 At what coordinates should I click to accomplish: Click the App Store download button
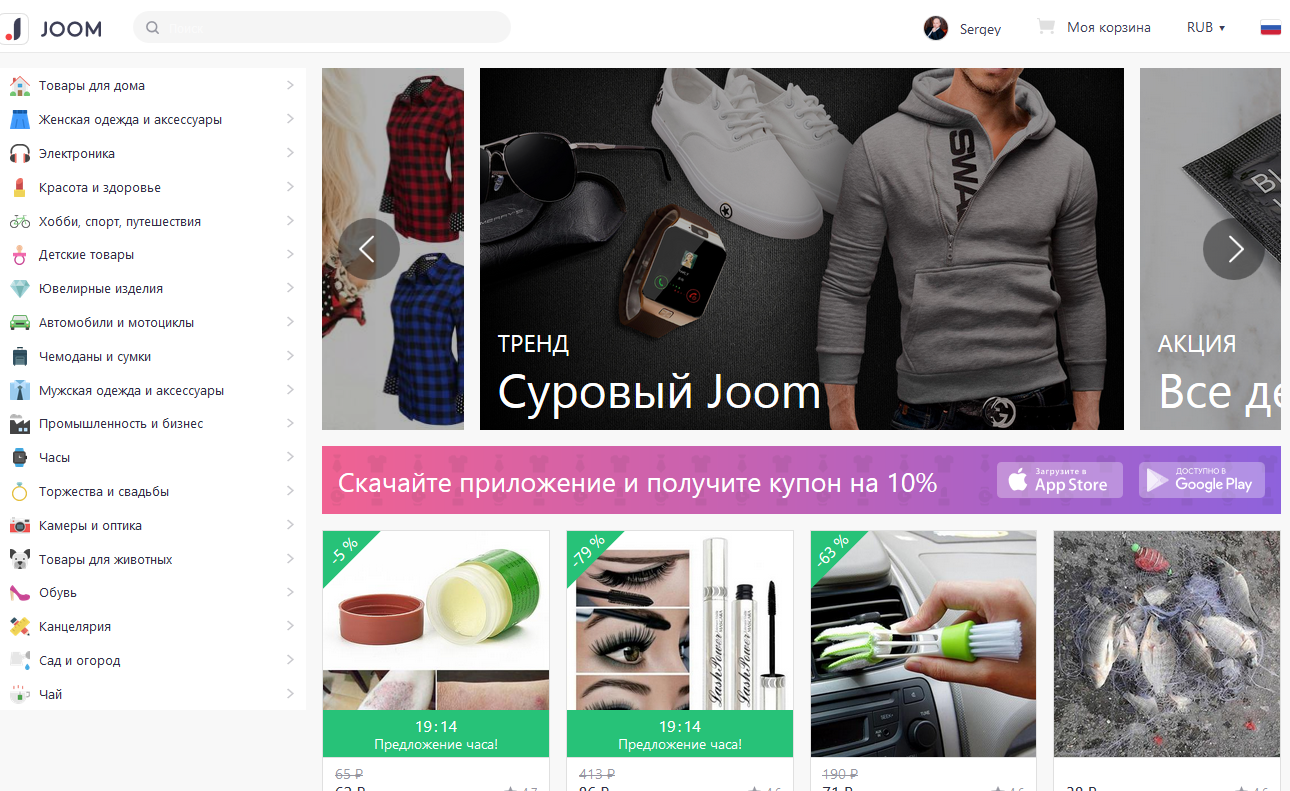click(x=1060, y=480)
